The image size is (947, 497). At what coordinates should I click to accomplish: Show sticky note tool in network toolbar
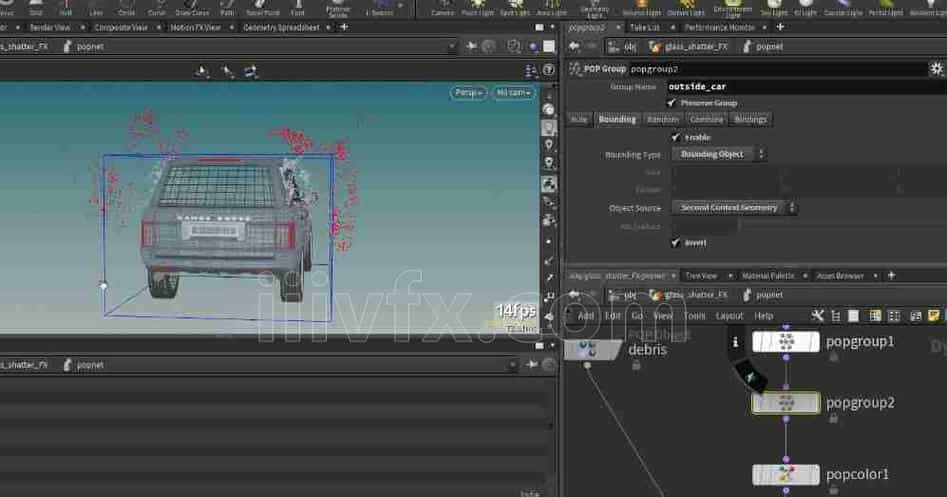pos(934,316)
